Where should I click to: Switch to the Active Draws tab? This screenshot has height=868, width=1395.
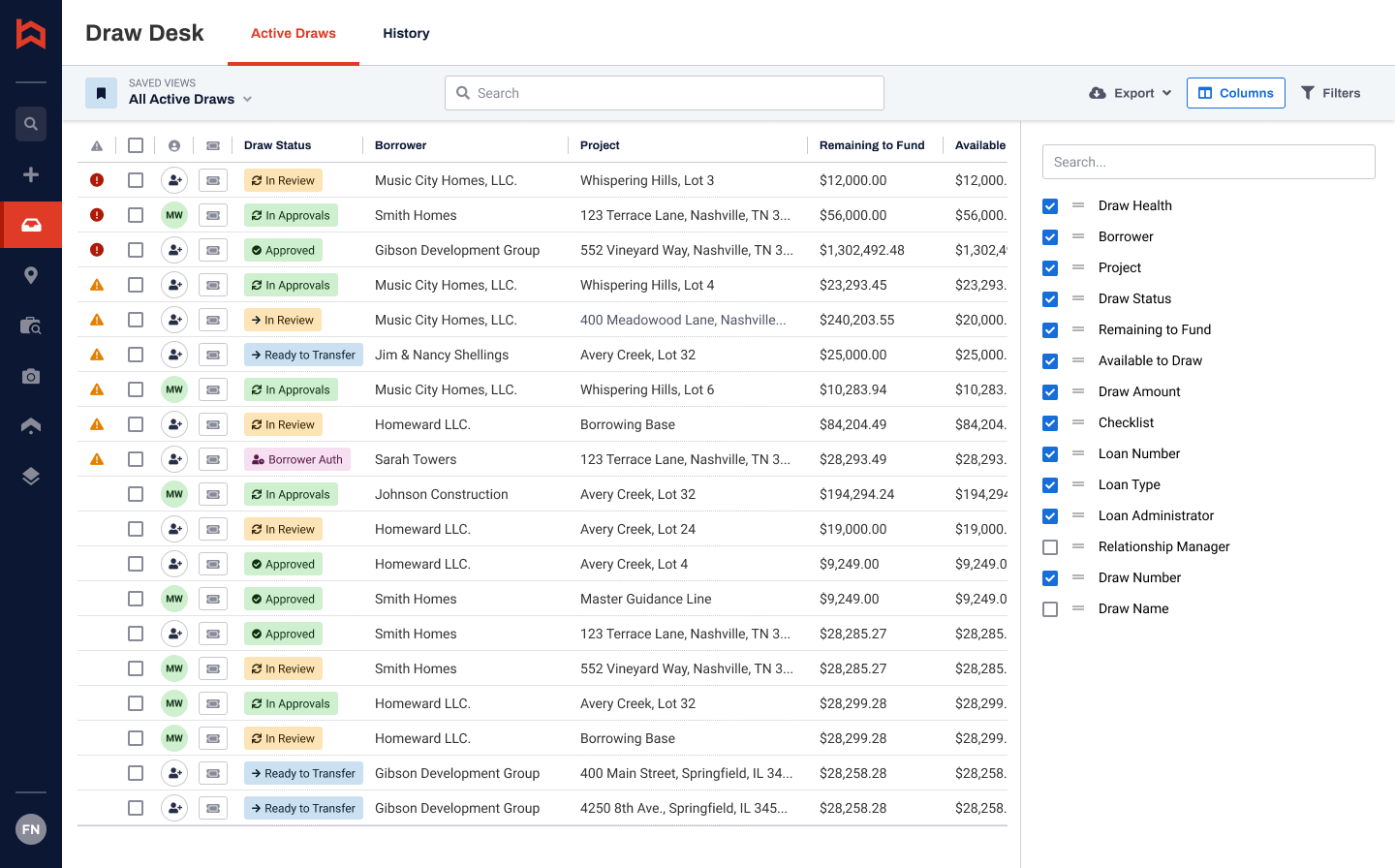click(294, 33)
